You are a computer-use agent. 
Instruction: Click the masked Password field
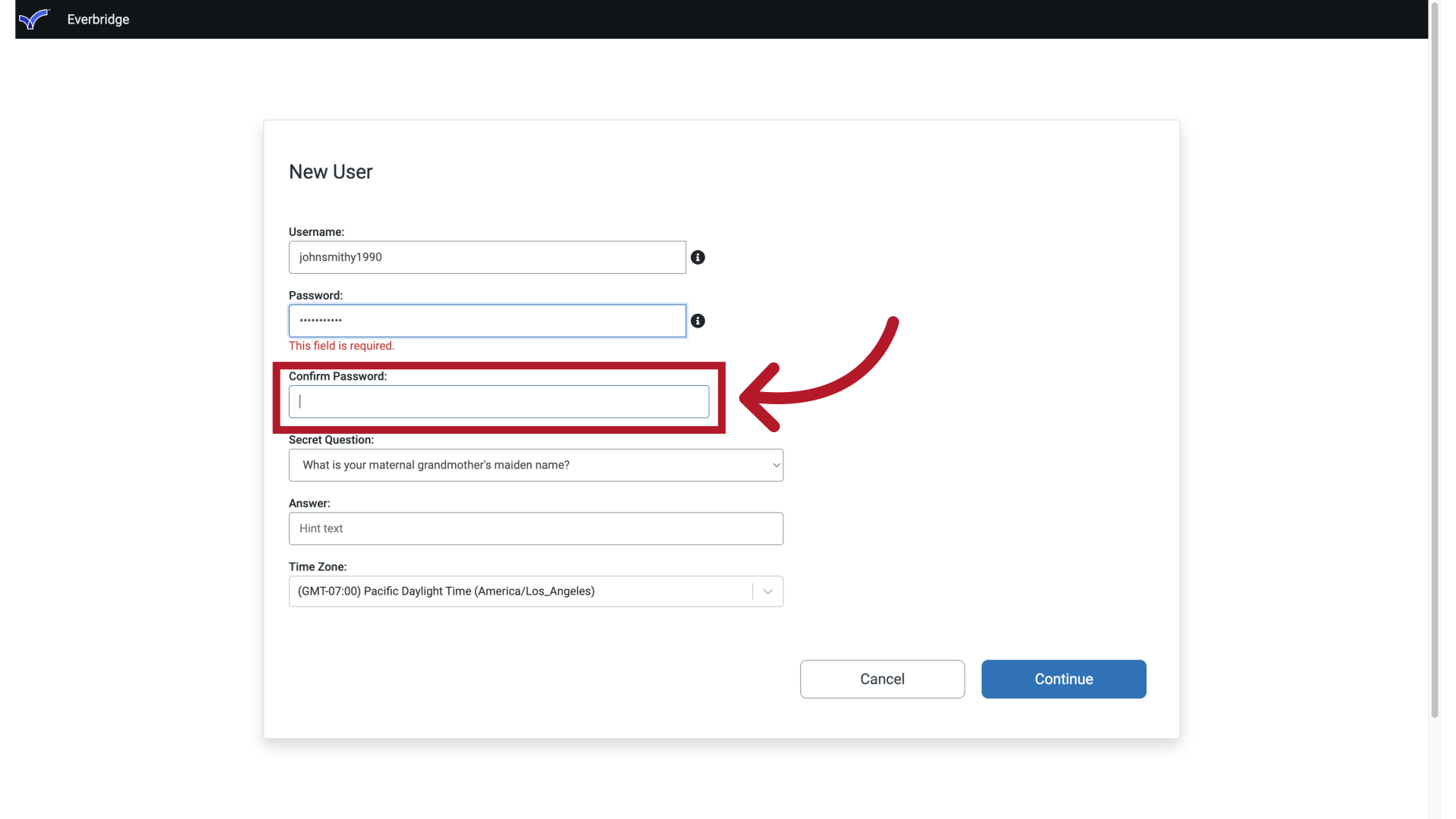tap(486, 320)
